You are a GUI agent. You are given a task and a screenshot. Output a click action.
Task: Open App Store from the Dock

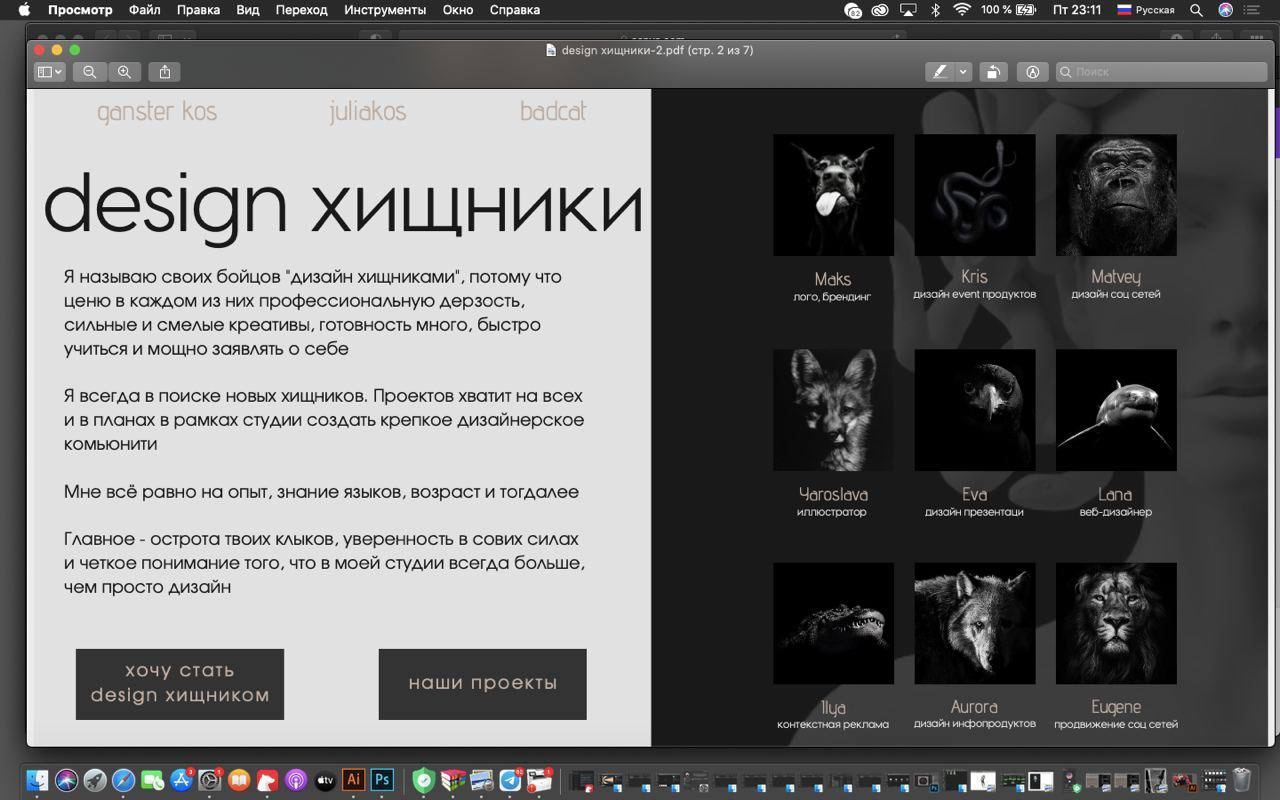pyautogui.click(x=181, y=780)
